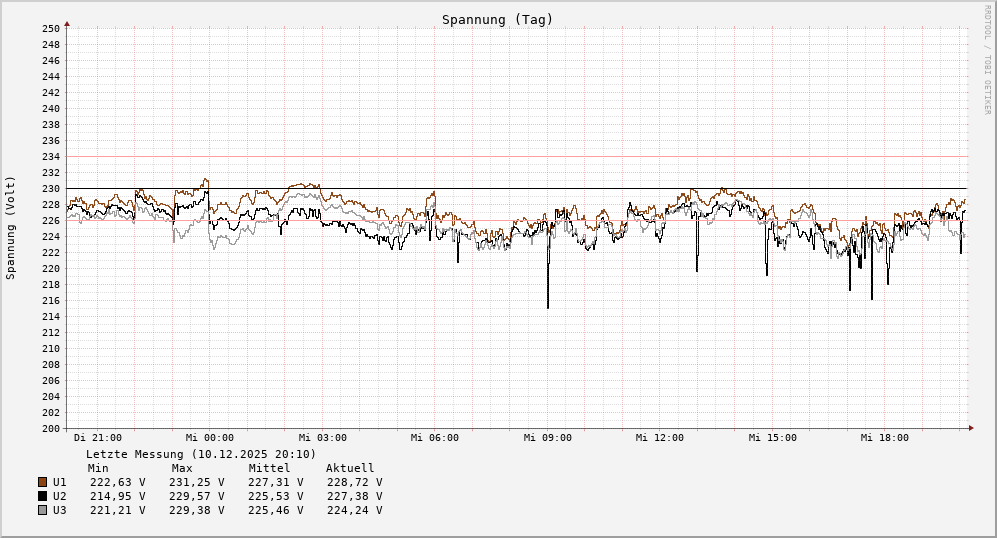Click the U1 max value 231,25 V
The image size is (997, 538).
point(197,482)
